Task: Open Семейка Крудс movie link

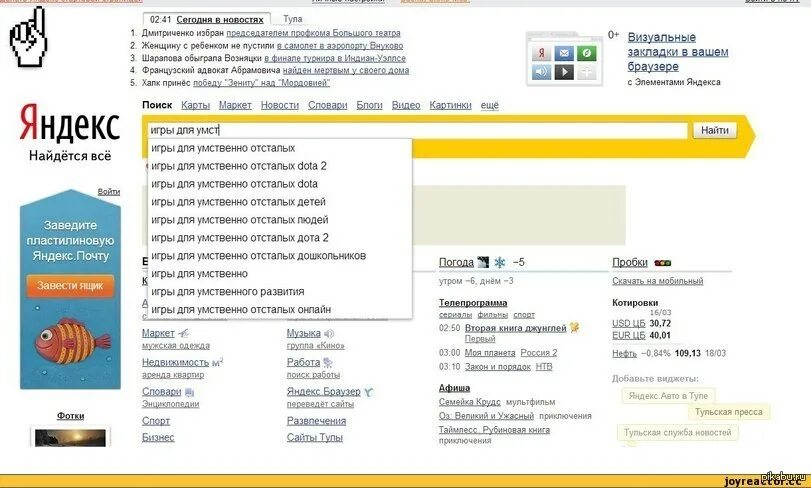Action: [470, 402]
